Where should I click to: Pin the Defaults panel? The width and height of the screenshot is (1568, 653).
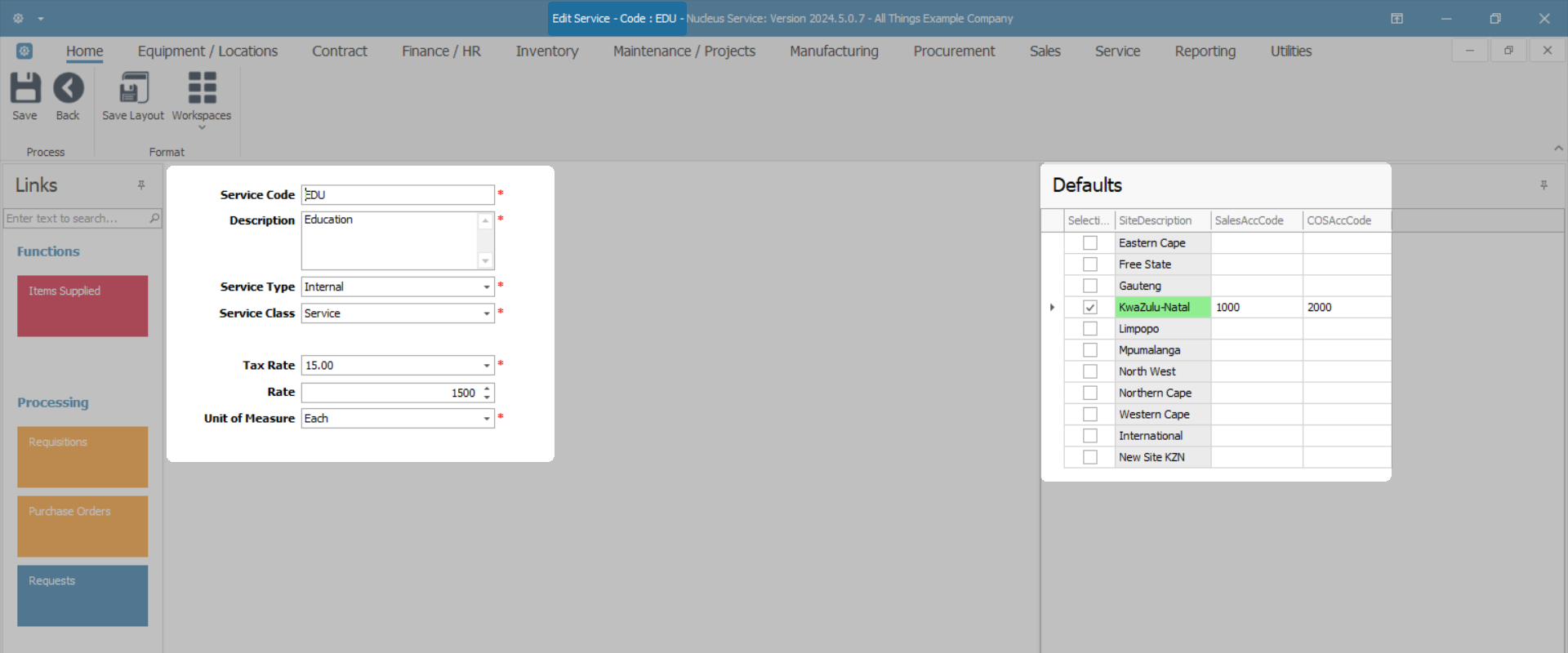pyautogui.click(x=1543, y=185)
